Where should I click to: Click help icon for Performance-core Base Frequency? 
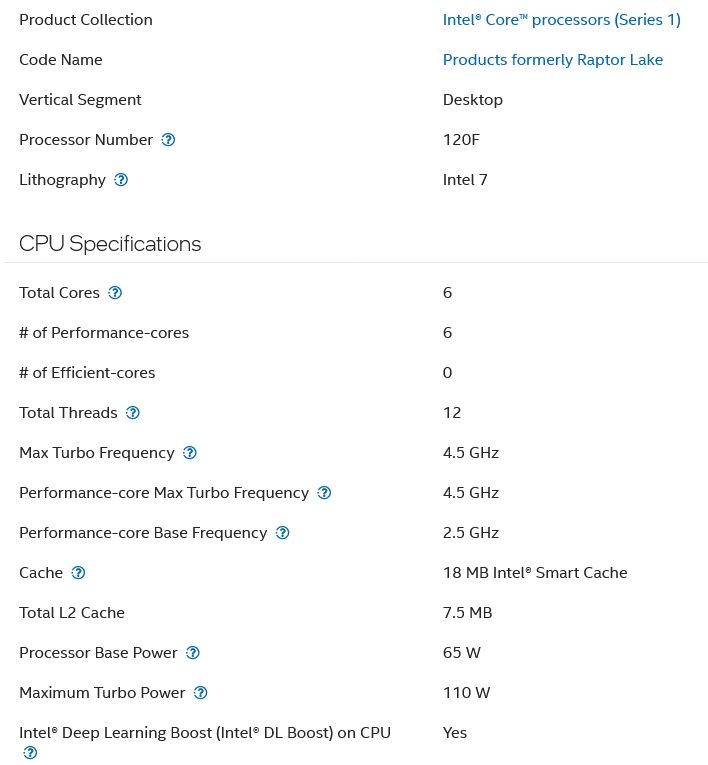pos(283,533)
